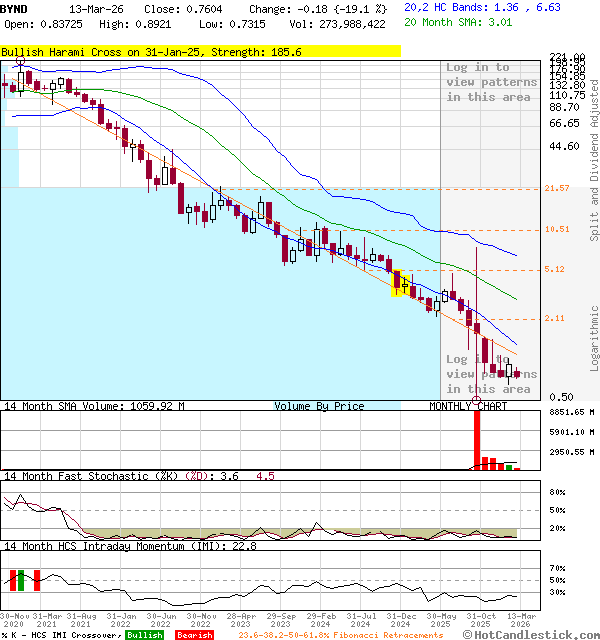This screenshot has width=600, height=640.
Task: Click the Volume By Price label
Action: [x=319, y=406]
